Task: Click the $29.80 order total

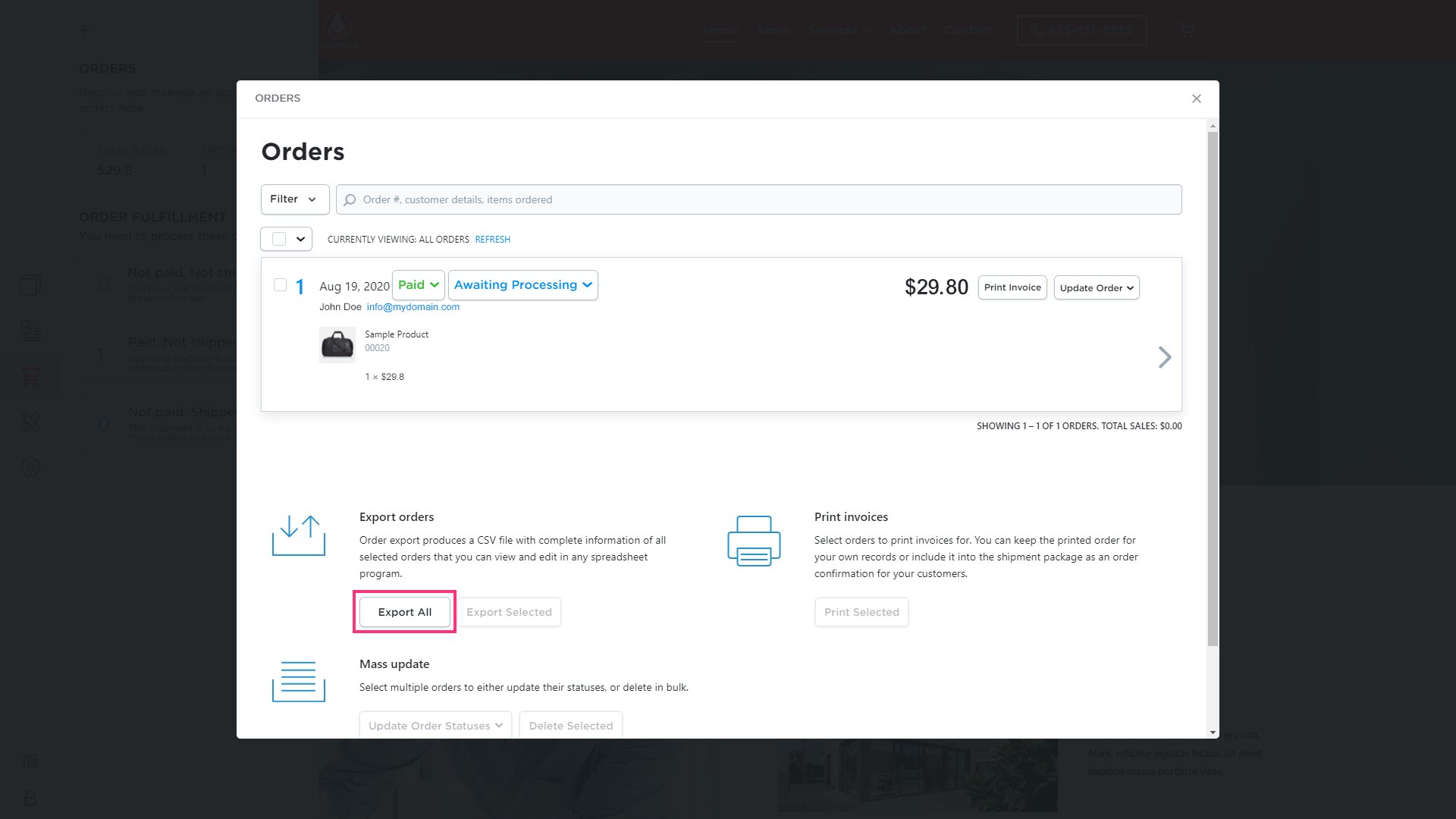Action: (x=936, y=287)
